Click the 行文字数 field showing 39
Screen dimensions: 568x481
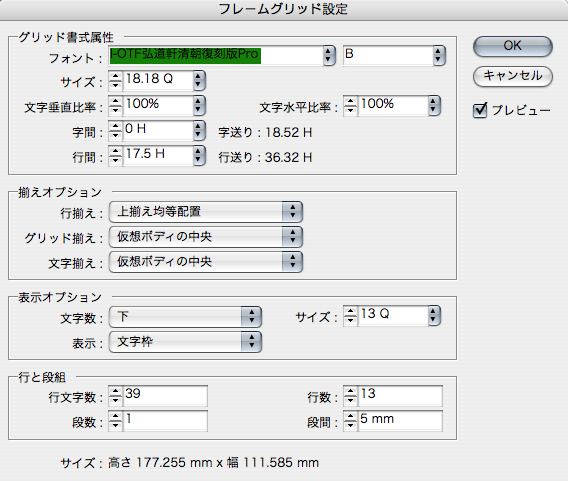pos(166,396)
